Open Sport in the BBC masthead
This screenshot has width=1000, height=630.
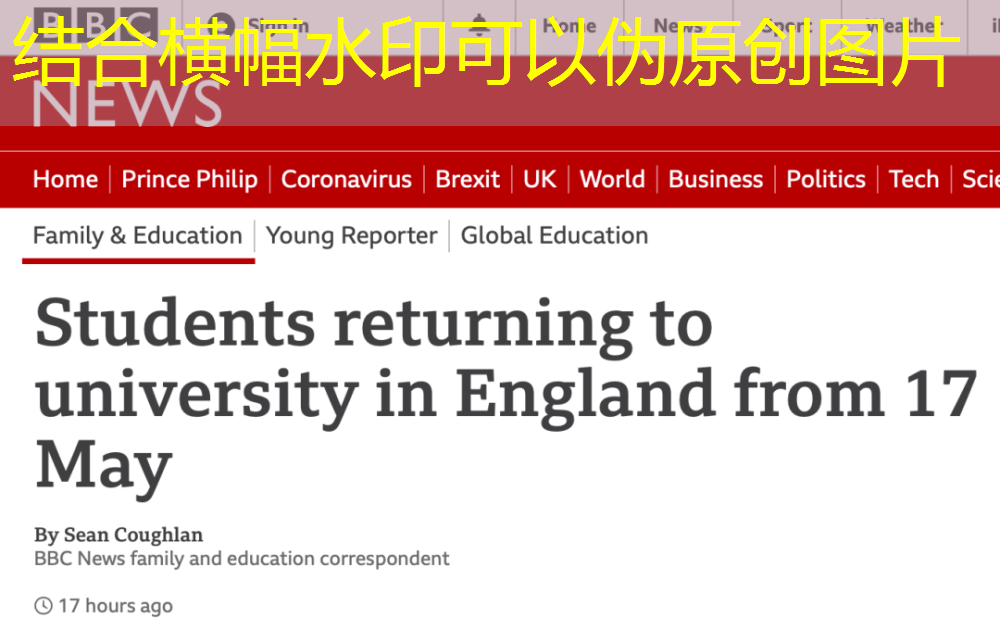coord(786,26)
